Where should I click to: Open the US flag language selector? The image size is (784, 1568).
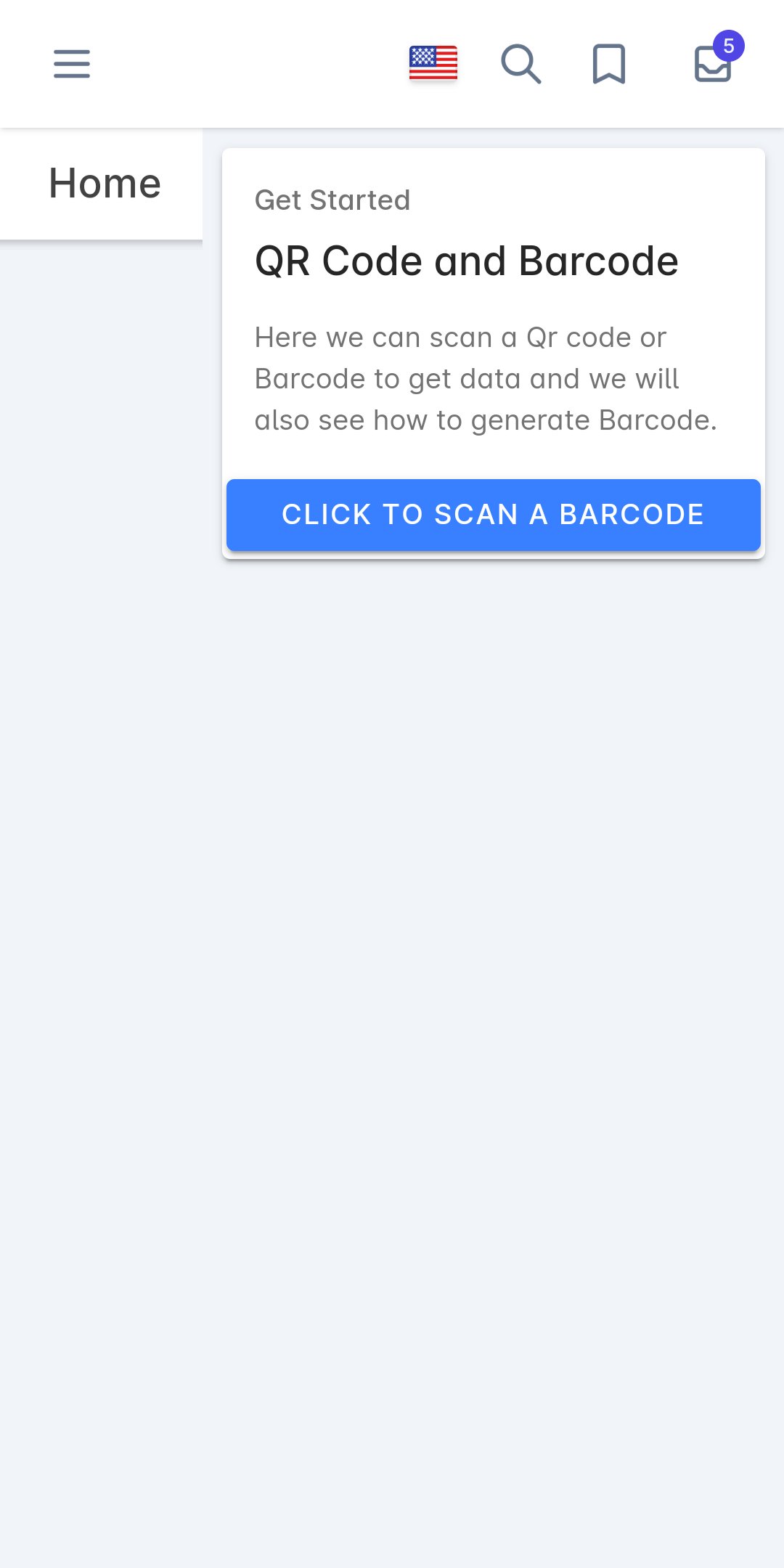(x=433, y=62)
